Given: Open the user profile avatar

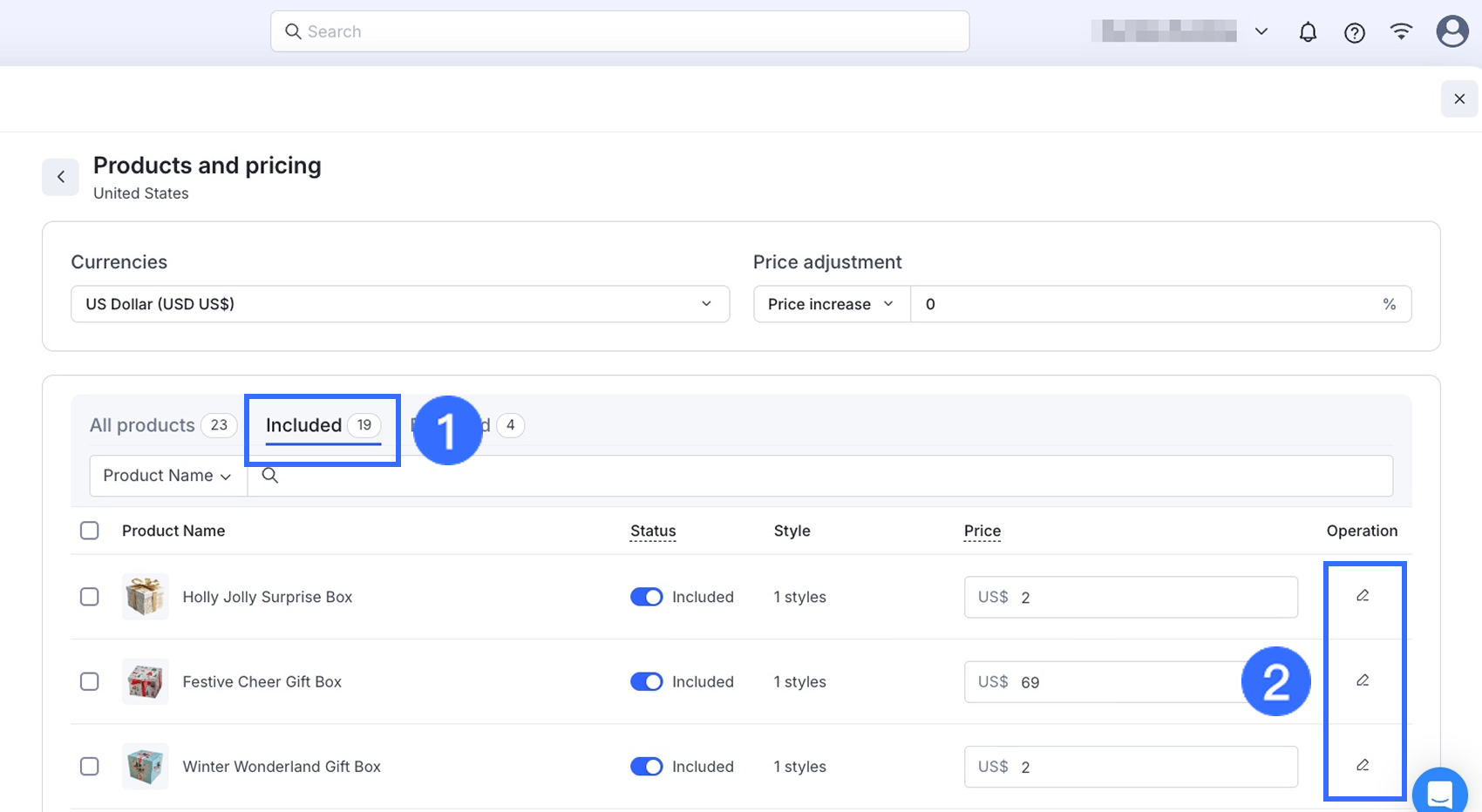Looking at the screenshot, I should pyautogui.click(x=1451, y=31).
